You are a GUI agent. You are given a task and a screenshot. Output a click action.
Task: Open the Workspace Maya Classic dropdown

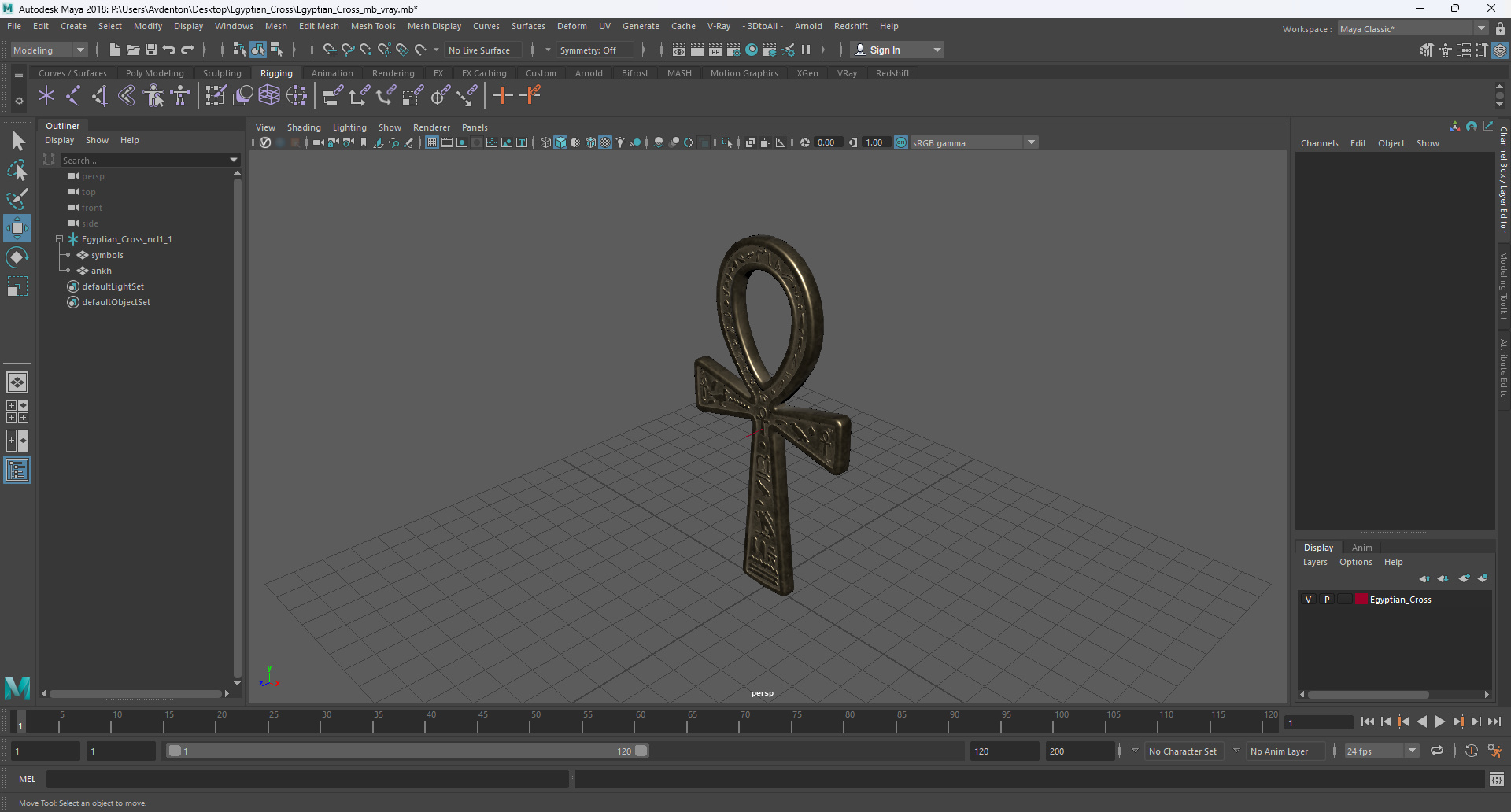point(1413,29)
